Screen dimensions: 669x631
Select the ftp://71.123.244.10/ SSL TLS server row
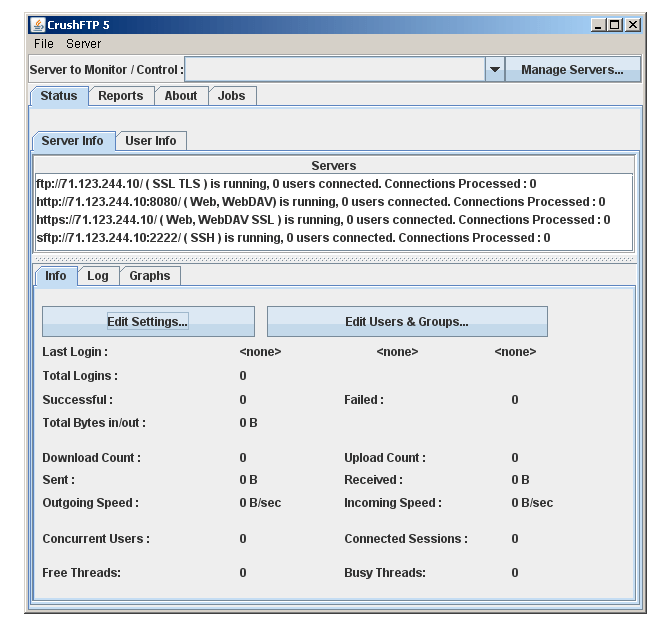(334, 184)
